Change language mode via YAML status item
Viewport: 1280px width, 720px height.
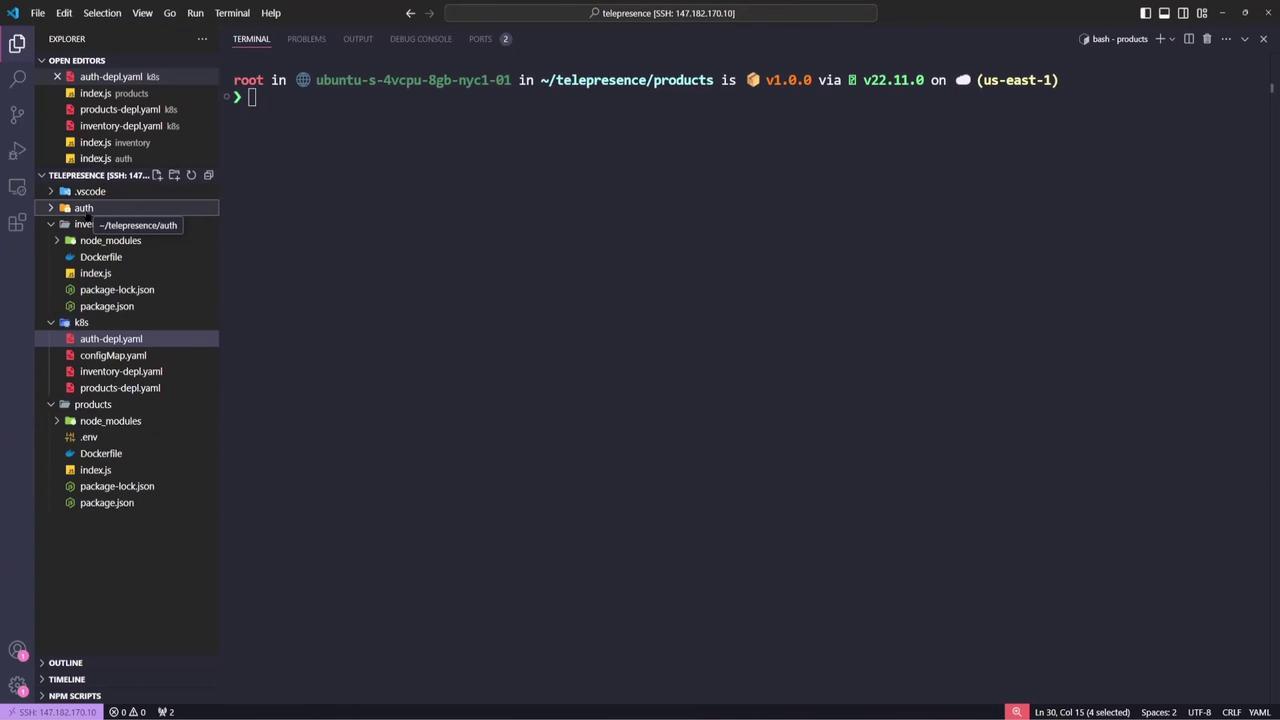[x=1259, y=712]
